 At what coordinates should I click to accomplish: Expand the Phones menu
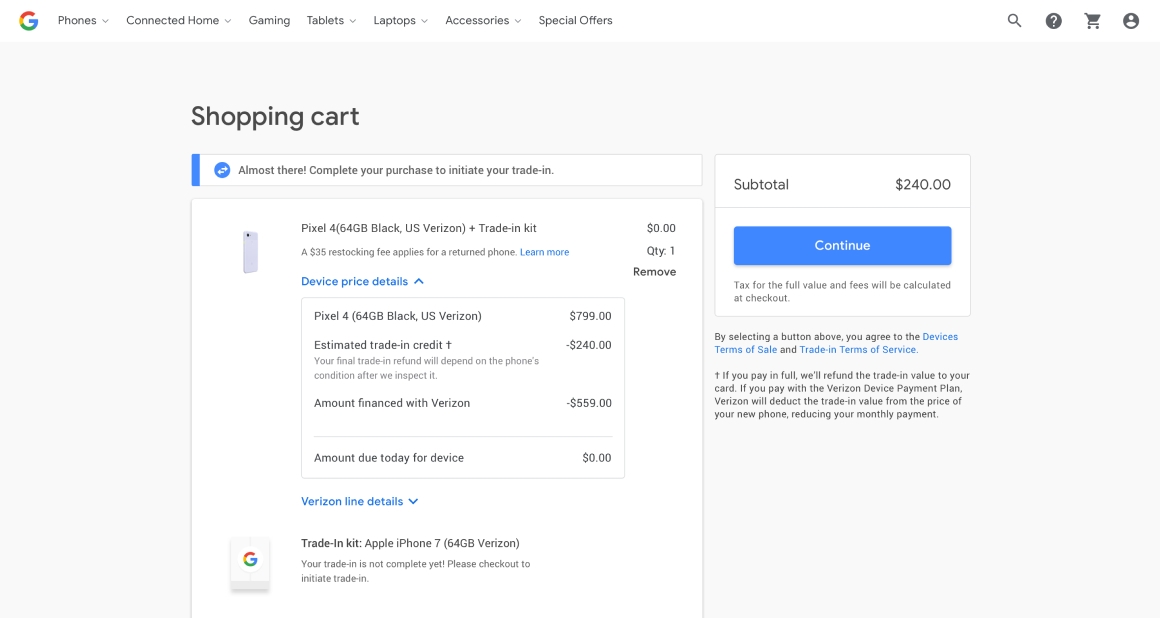(83, 21)
